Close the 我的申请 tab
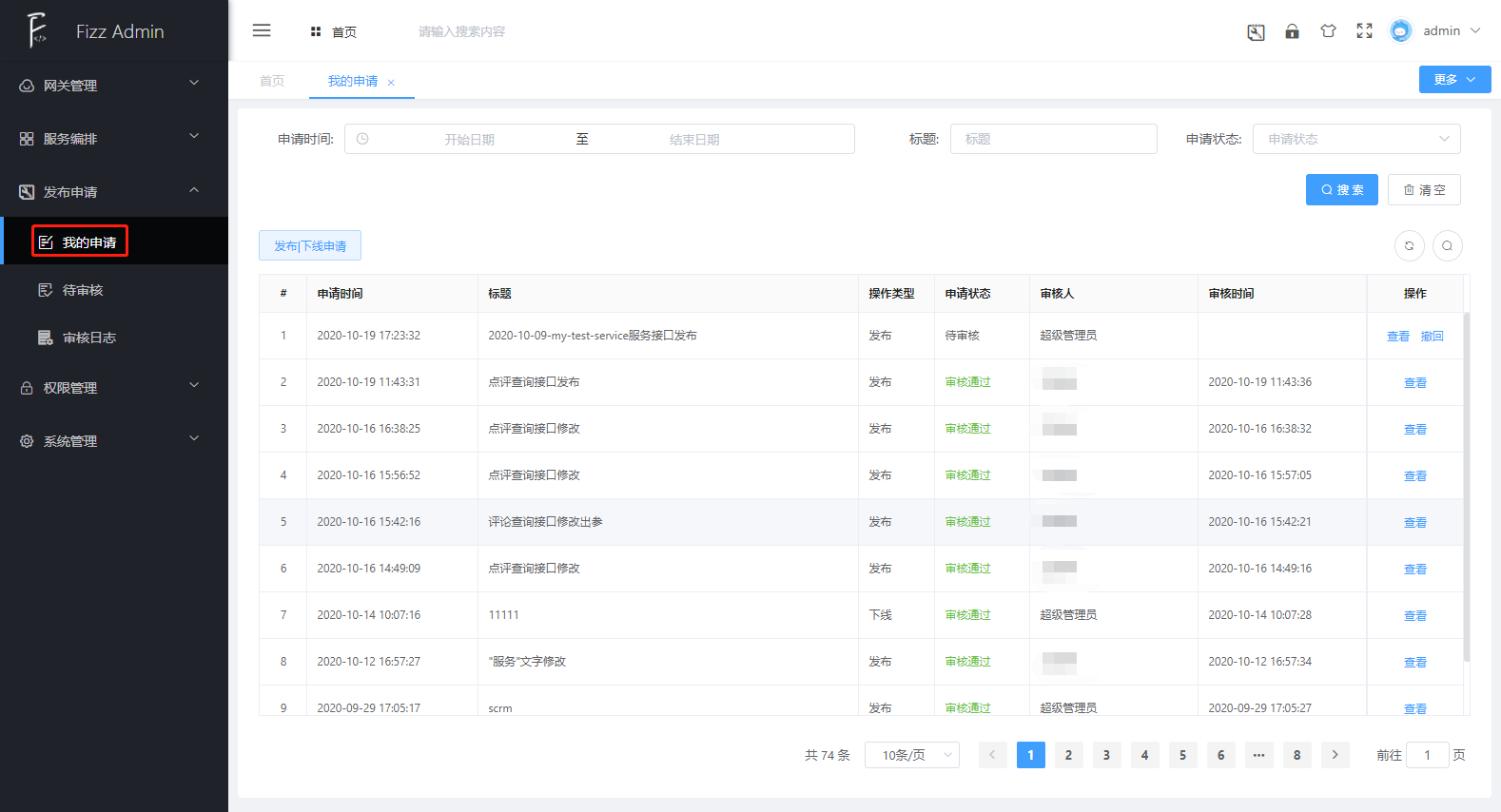Image resolution: width=1501 pixels, height=812 pixels. [x=391, y=83]
